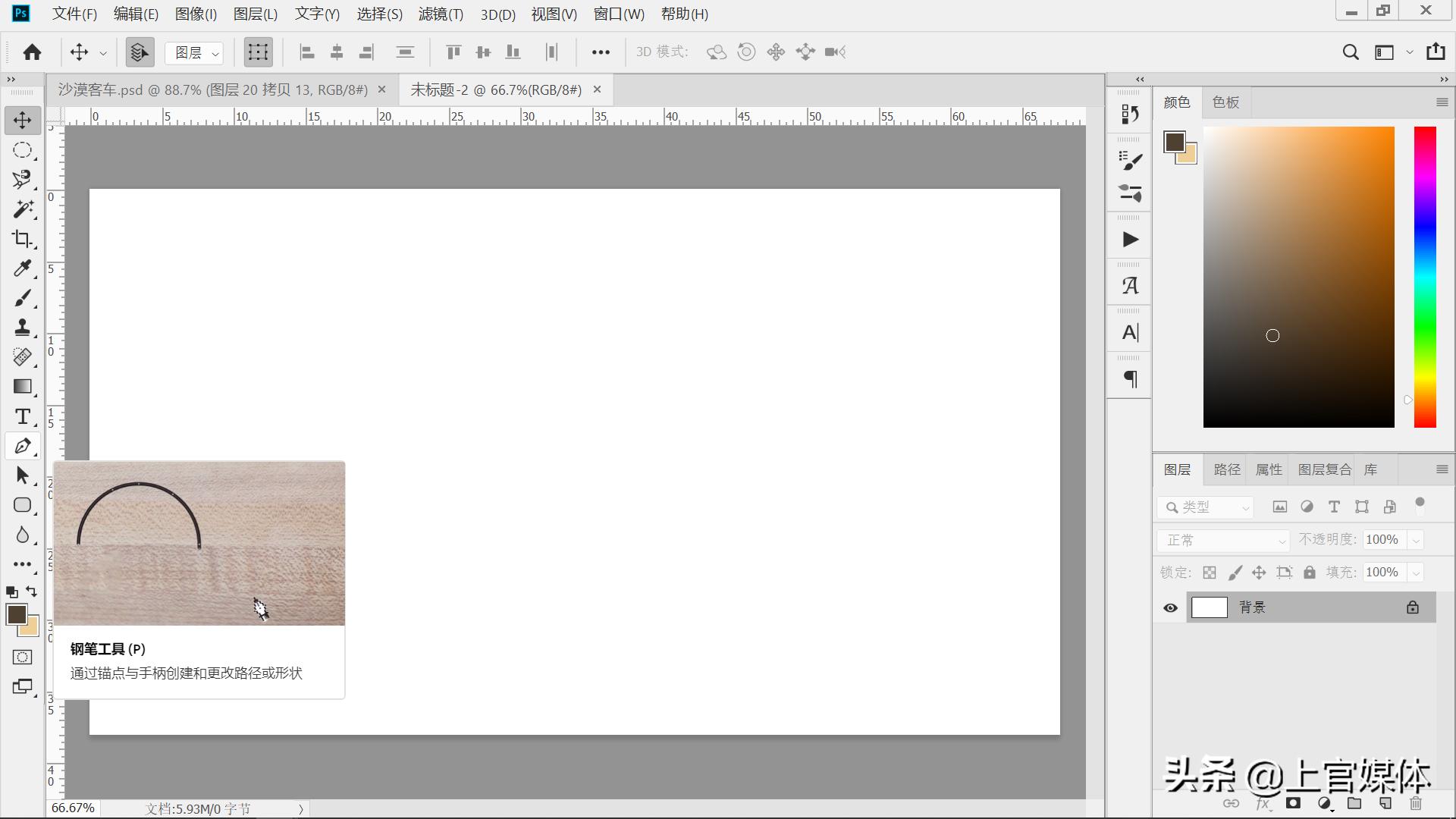Click the more options ellipsis in options bar

(x=601, y=52)
